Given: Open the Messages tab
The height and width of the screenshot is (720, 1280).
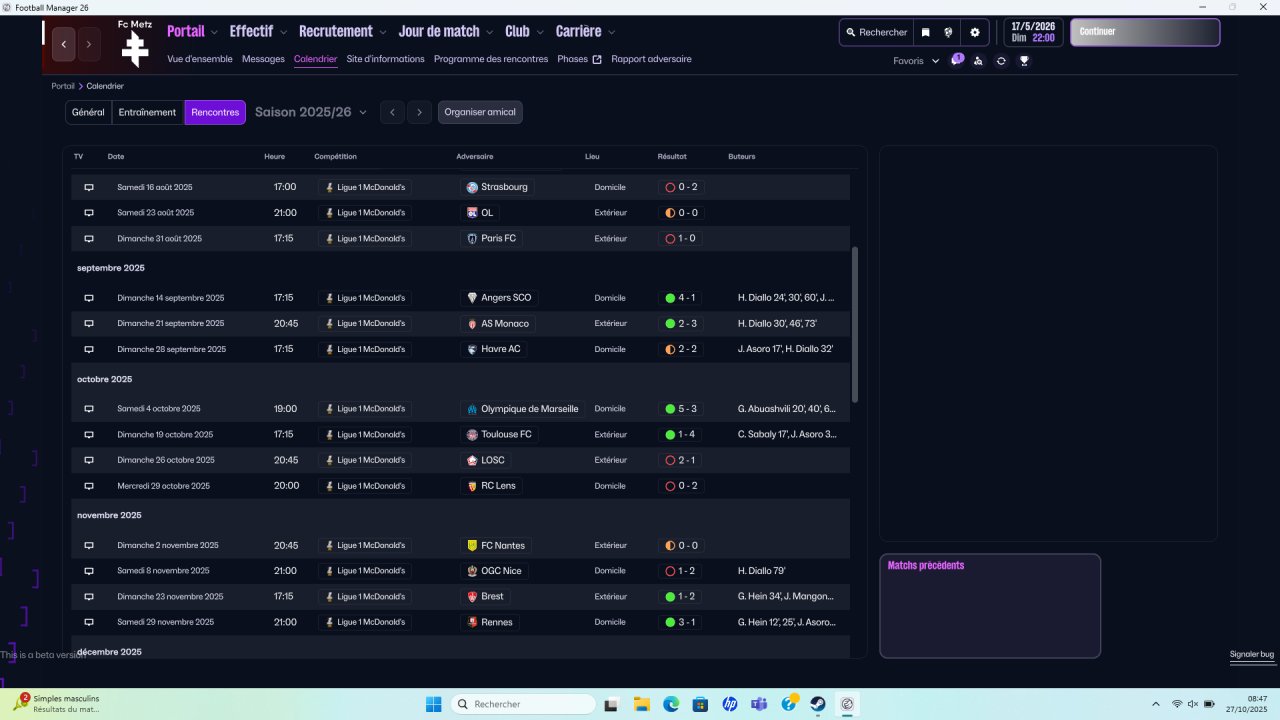Looking at the screenshot, I should (263, 59).
